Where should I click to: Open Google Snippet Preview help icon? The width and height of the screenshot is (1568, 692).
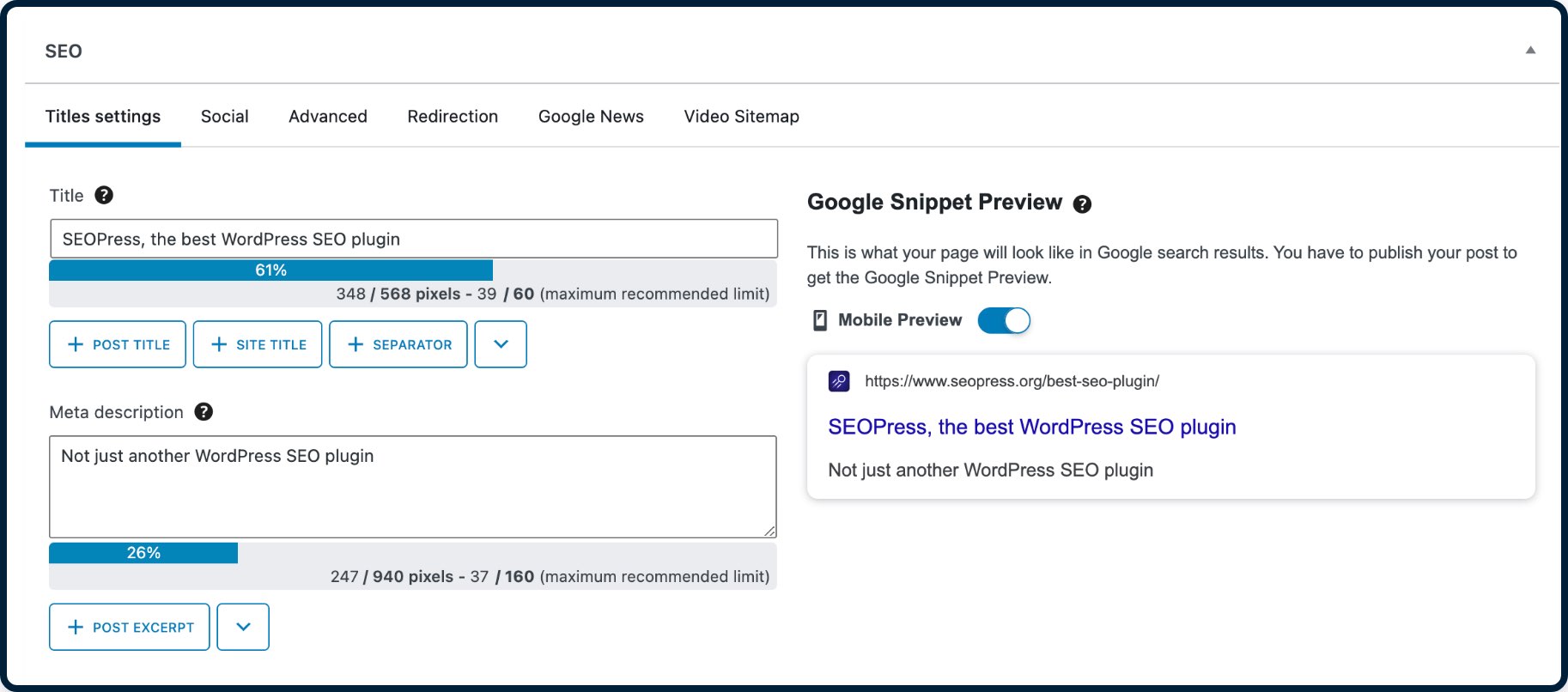coord(1083,203)
